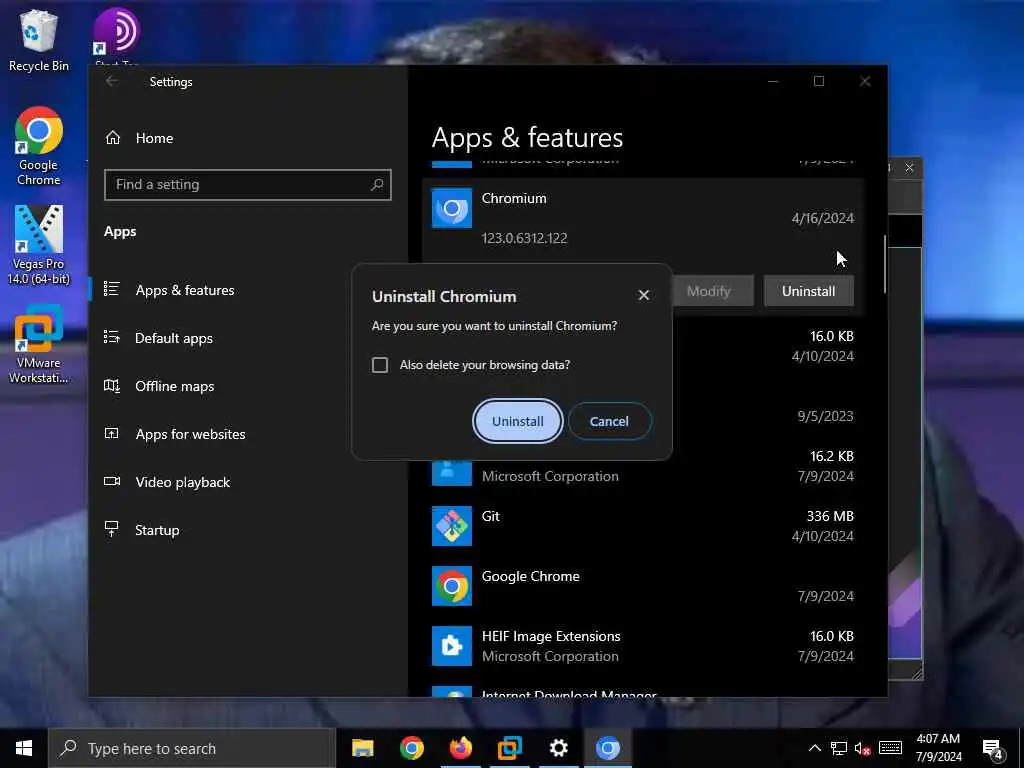This screenshot has width=1024, height=768.
Task: Show hidden system tray icons
Action: (814, 748)
